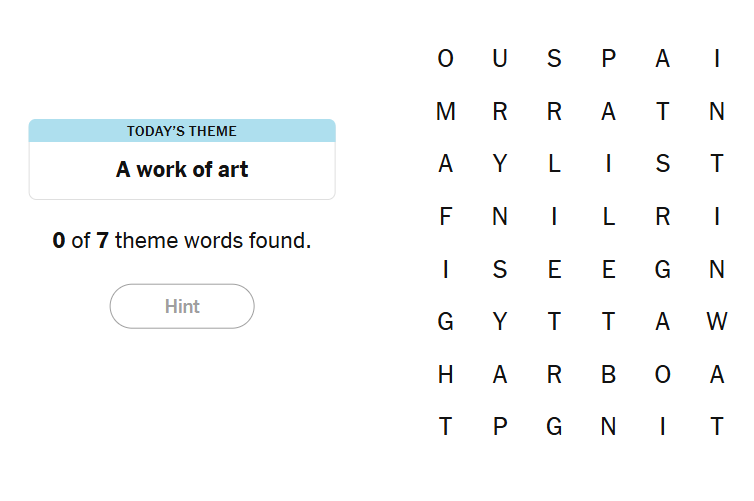754x501 pixels.
Task: Pick the S between I and E
Action: click(500, 270)
